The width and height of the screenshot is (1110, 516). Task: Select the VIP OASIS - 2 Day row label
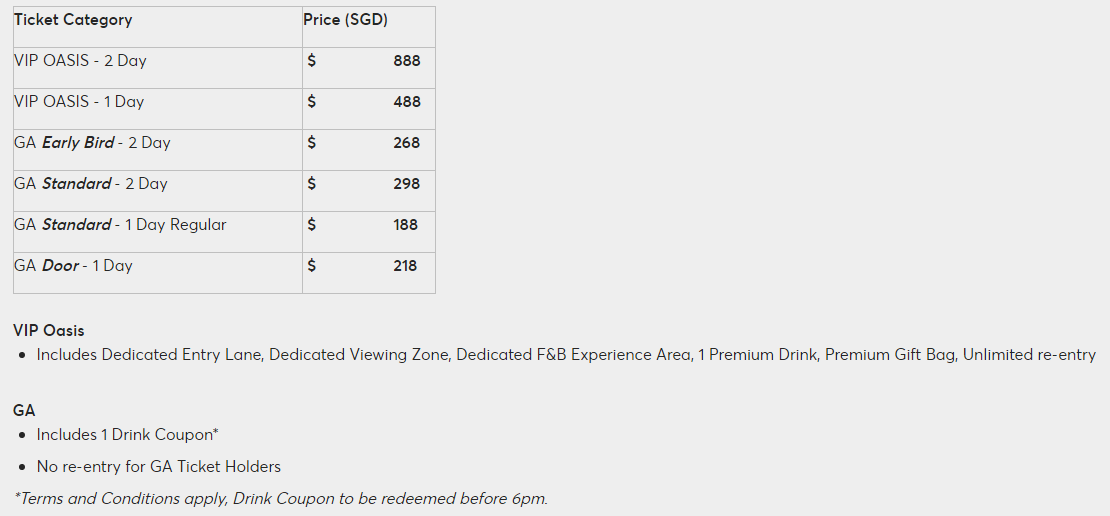[80, 61]
